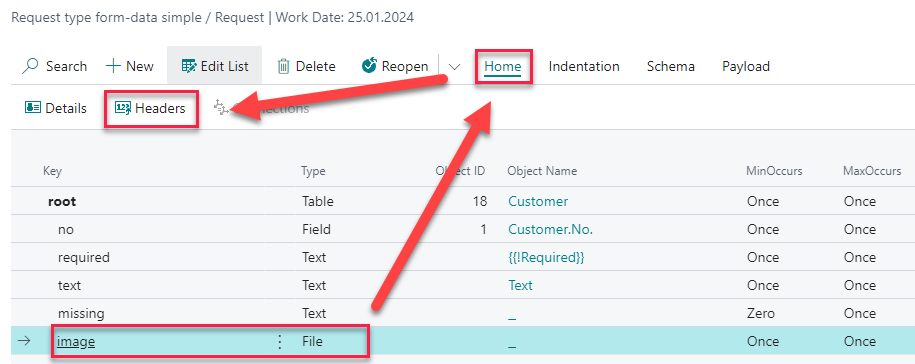Open the Payload menu

(x=746, y=66)
